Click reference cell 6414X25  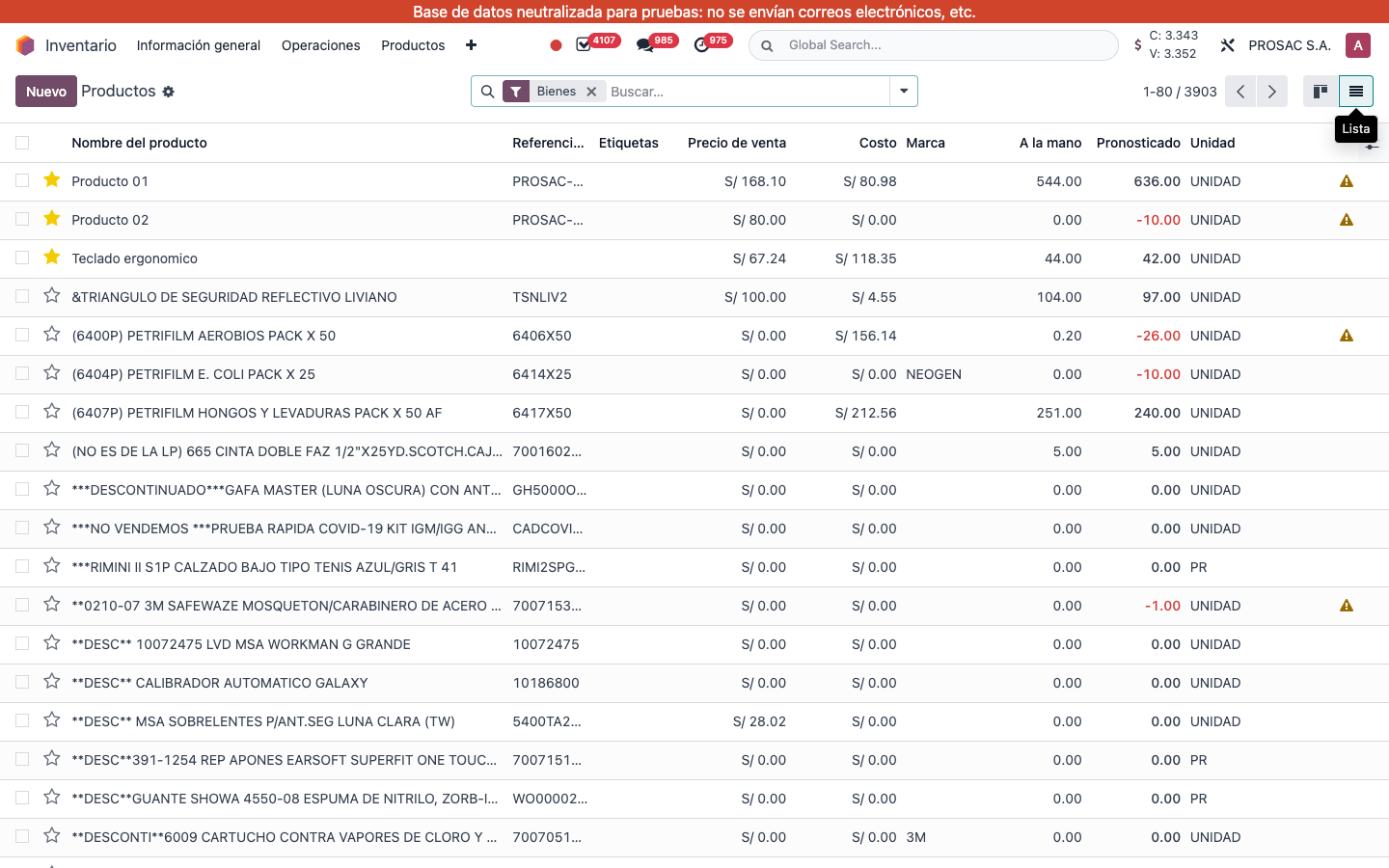(542, 374)
